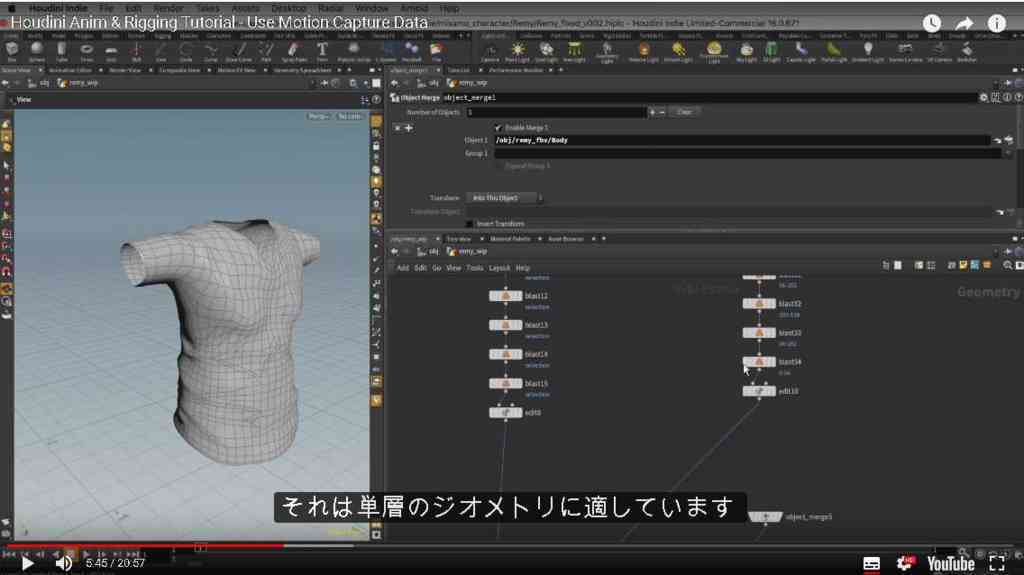This screenshot has width=1024, height=575.
Task: Select the Spray Paint shelf tool
Action: click(294, 50)
